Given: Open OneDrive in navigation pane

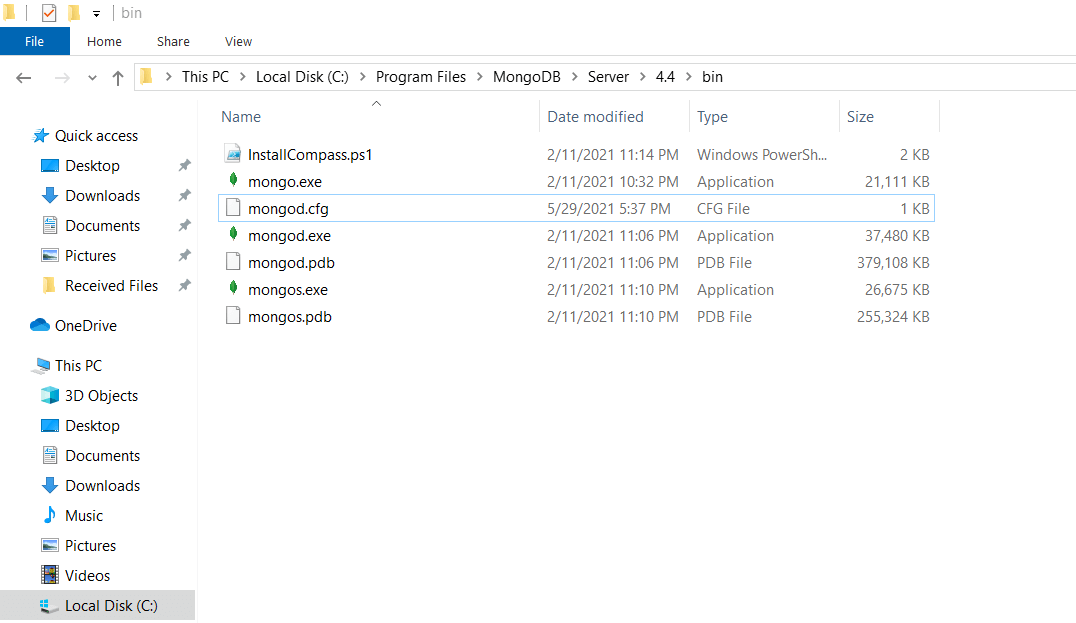Looking at the screenshot, I should click(86, 326).
